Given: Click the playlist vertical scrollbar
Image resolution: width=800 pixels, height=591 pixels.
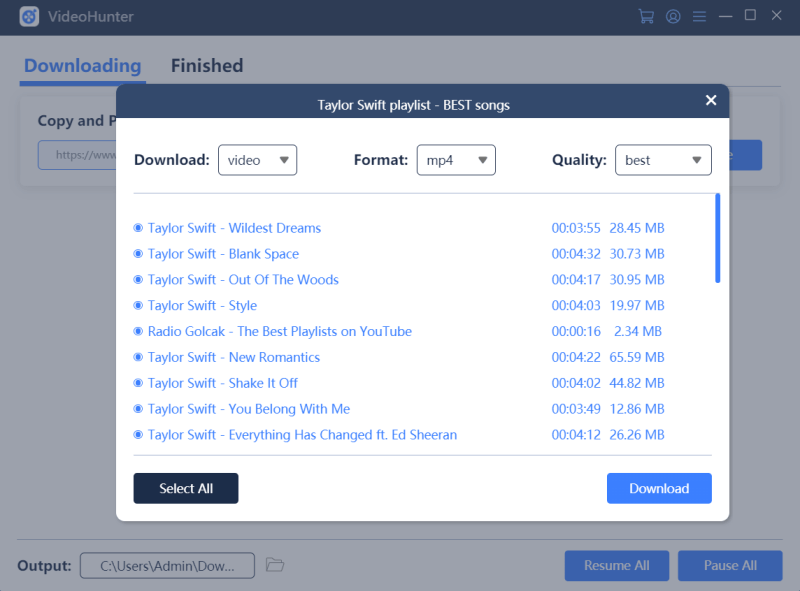Looking at the screenshot, I should click(x=717, y=239).
